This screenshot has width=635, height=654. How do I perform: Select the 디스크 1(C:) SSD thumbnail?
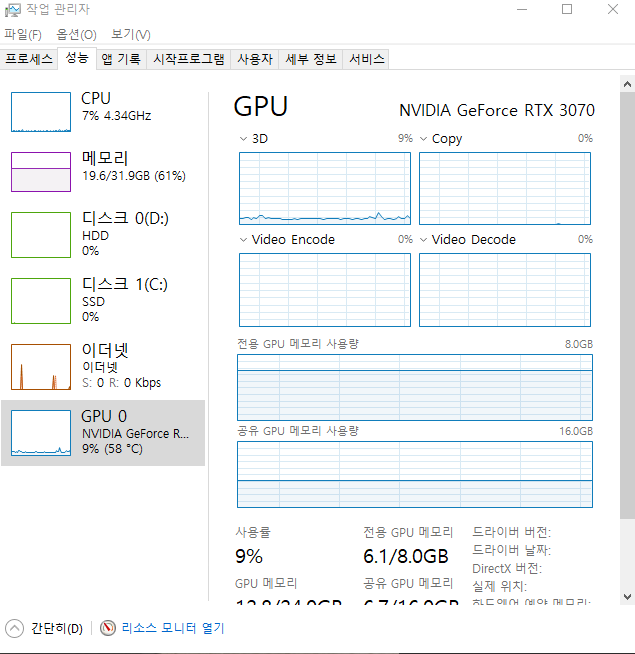click(41, 301)
